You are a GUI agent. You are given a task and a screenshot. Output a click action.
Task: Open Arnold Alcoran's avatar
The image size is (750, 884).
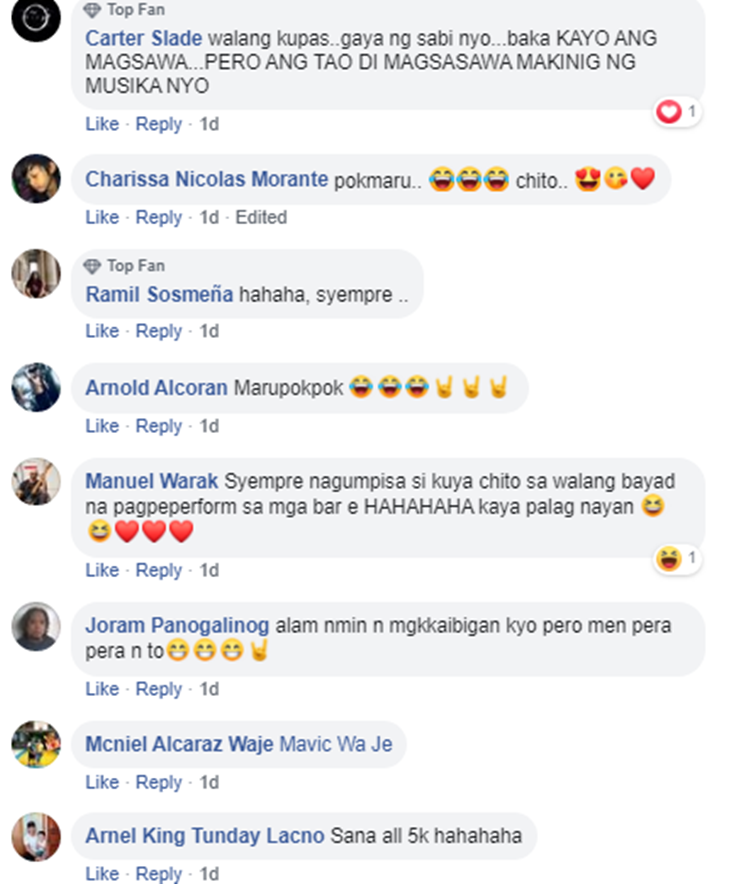[x=36, y=387]
